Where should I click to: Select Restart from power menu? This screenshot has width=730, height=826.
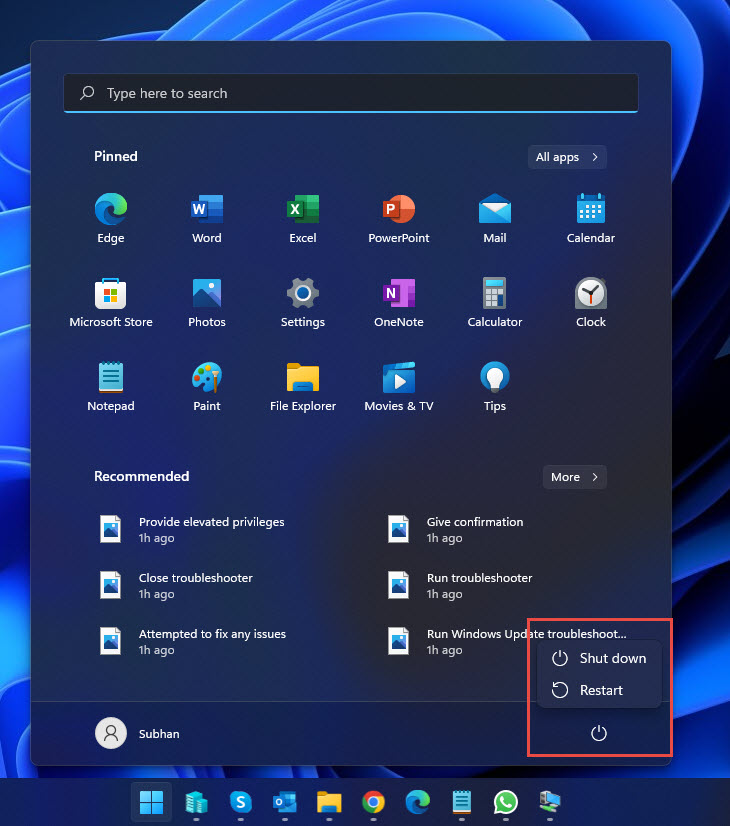599,690
